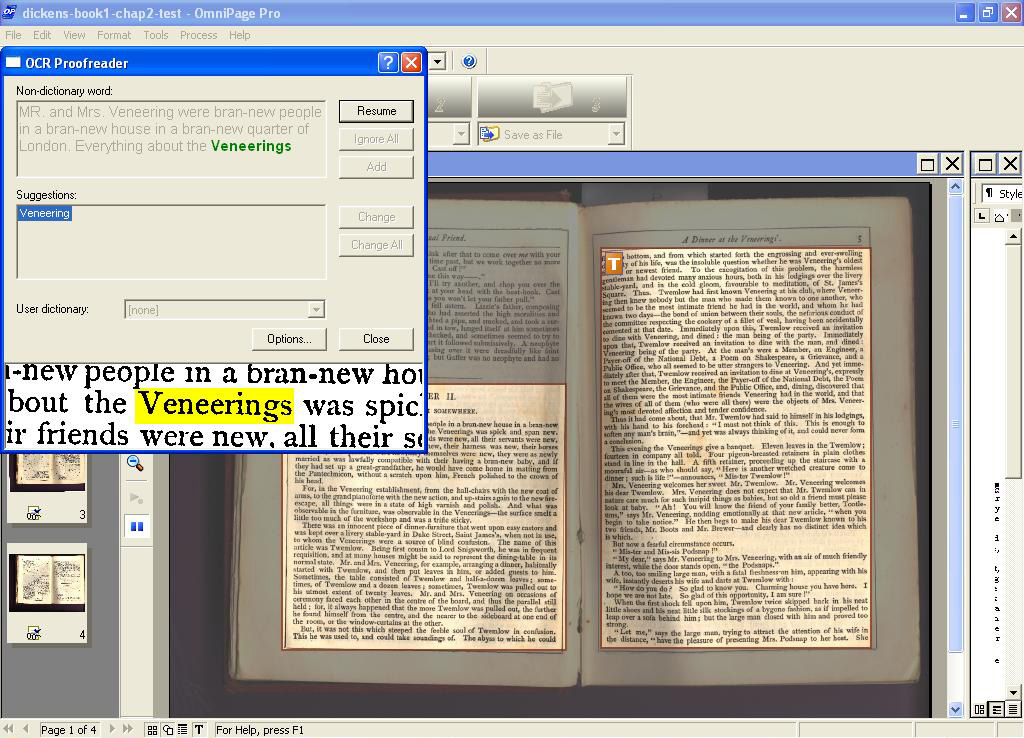The height and width of the screenshot is (738, 1024).
Task: Open the Edit menu
Action: [42, 35]
